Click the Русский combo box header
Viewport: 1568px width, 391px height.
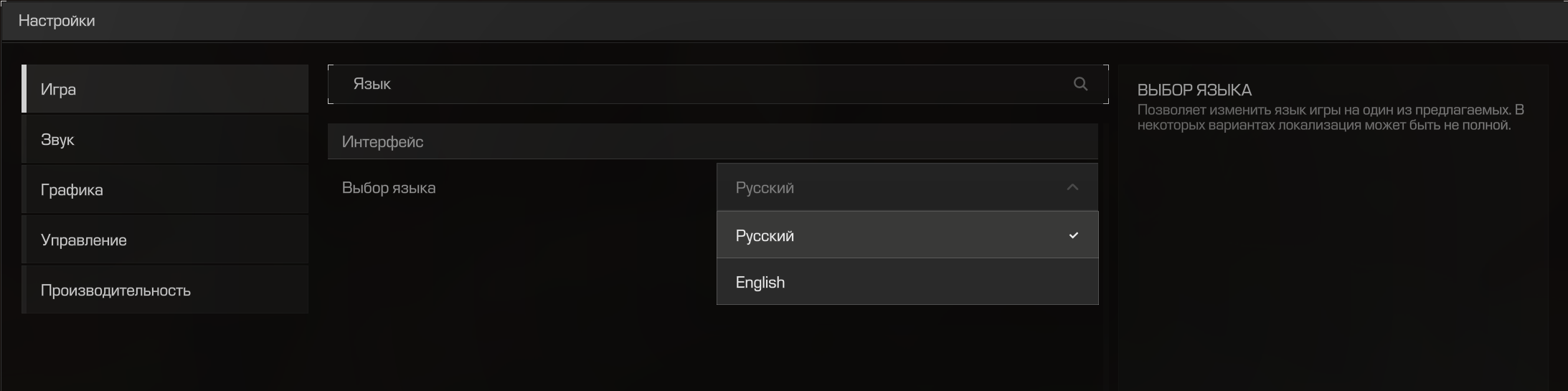pyautogui.click(x=907, y=187)
